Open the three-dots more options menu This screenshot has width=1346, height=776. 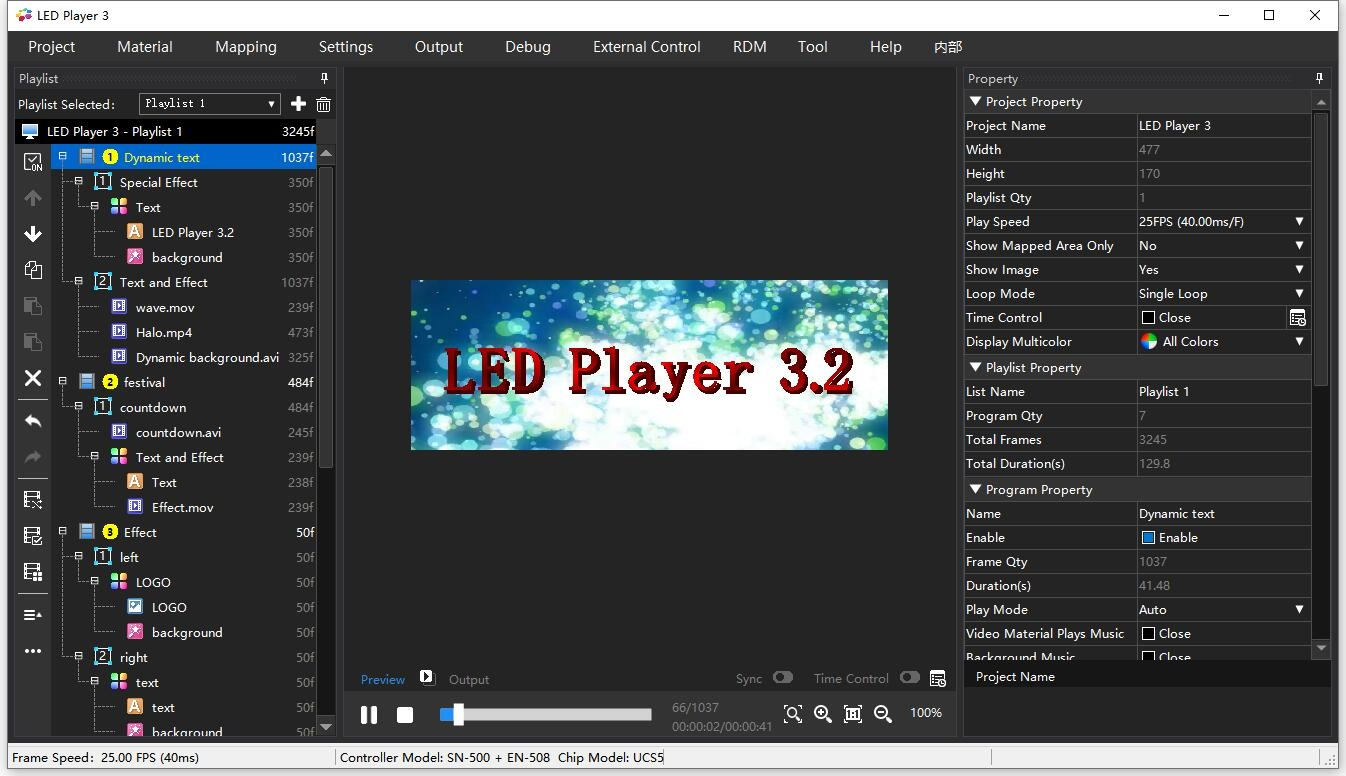click(x=33, y=651)
